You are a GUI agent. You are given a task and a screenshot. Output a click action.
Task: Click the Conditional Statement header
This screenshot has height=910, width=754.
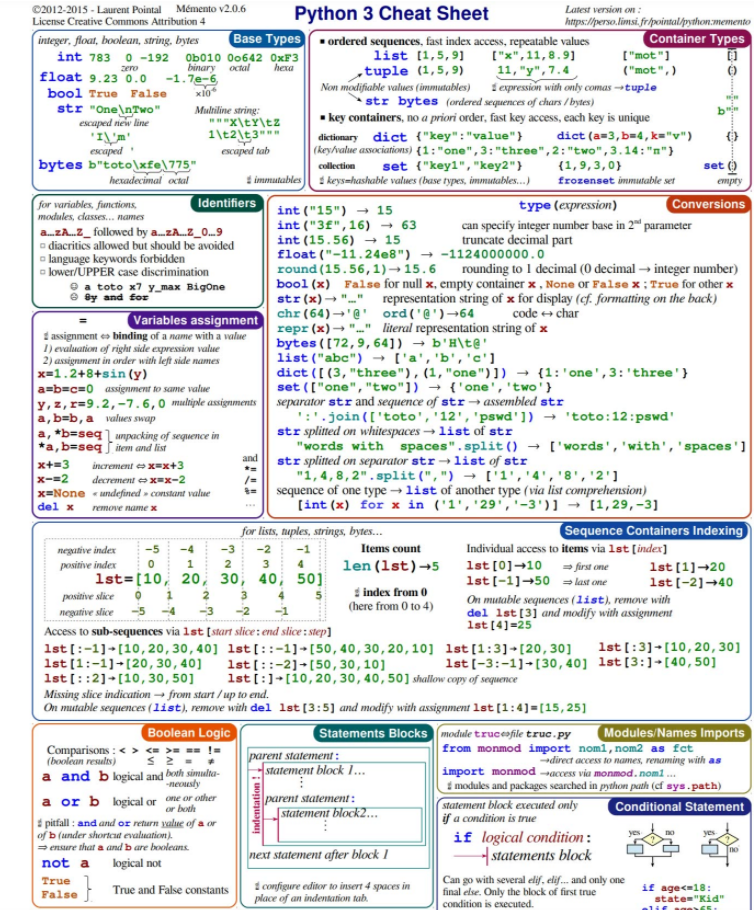(x=679, y=807)
